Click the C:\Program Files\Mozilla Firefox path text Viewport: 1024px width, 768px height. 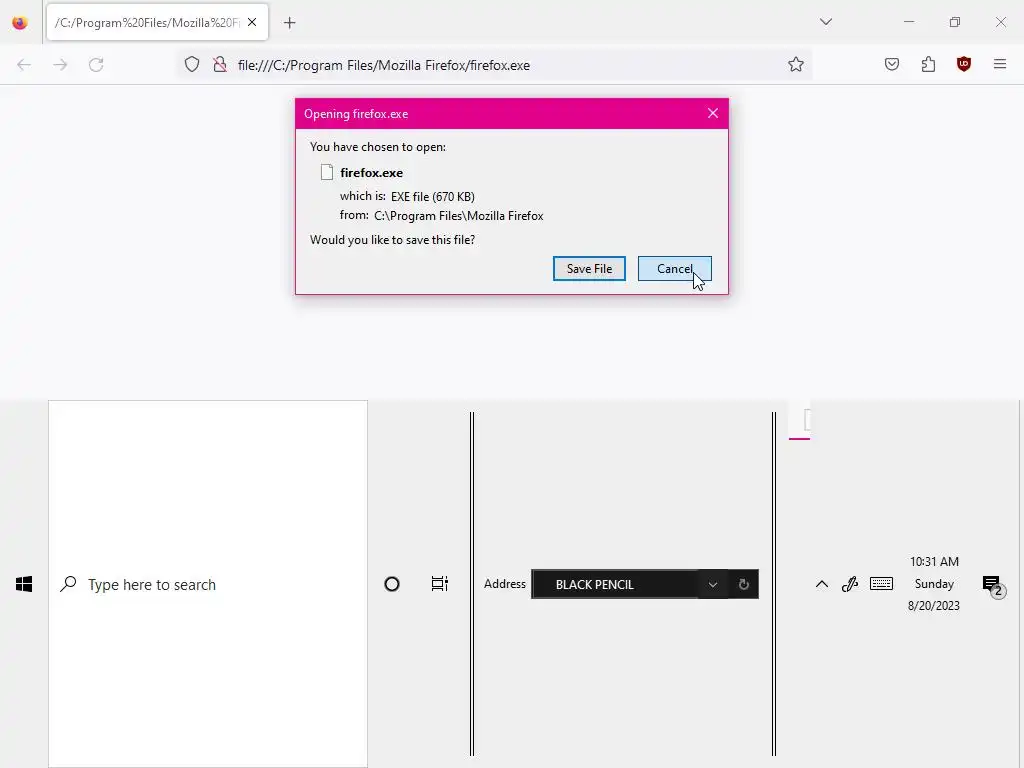458,216
